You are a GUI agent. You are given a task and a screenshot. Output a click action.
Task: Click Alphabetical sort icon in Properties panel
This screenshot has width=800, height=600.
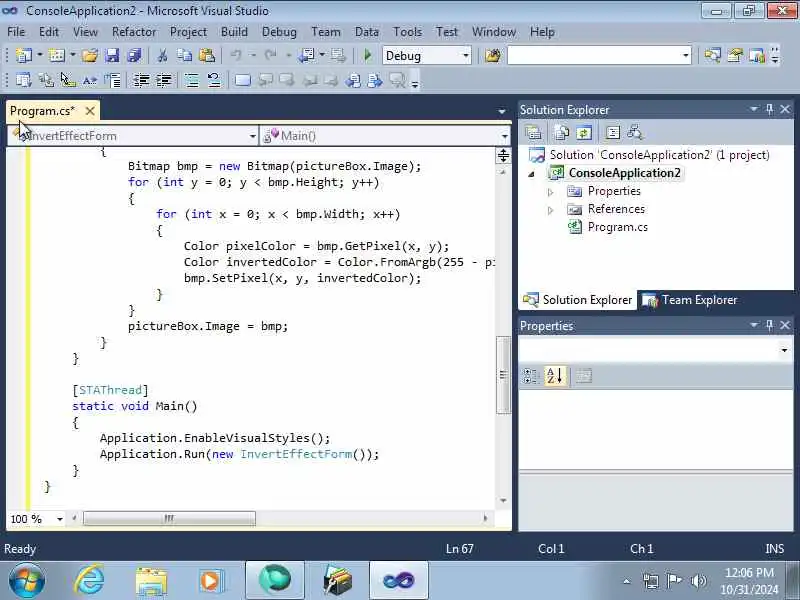555,376
